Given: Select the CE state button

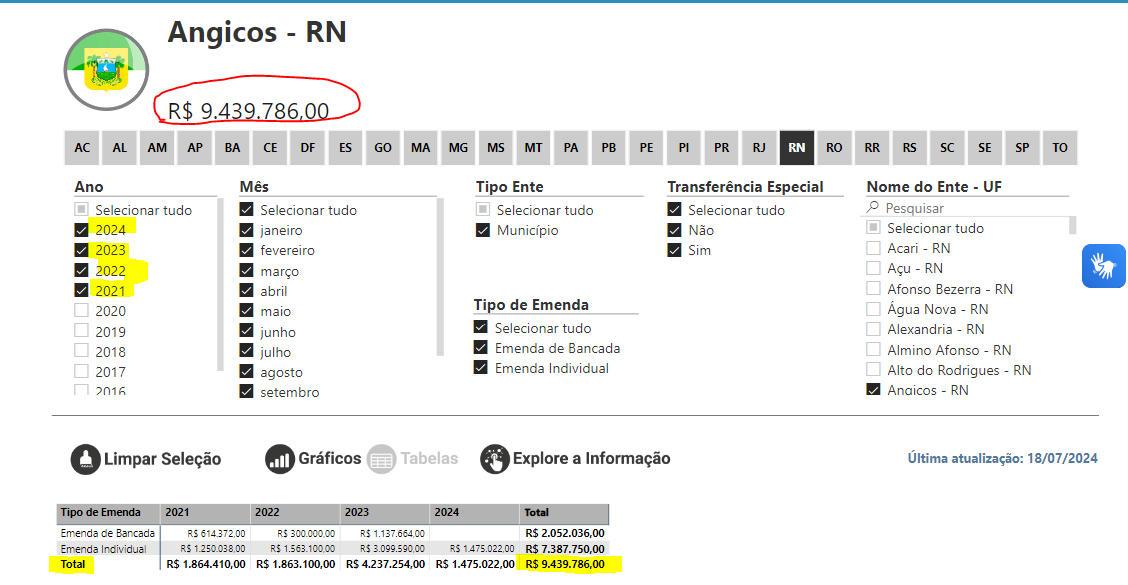Looking at the screenshot, I should click(270, 148).
